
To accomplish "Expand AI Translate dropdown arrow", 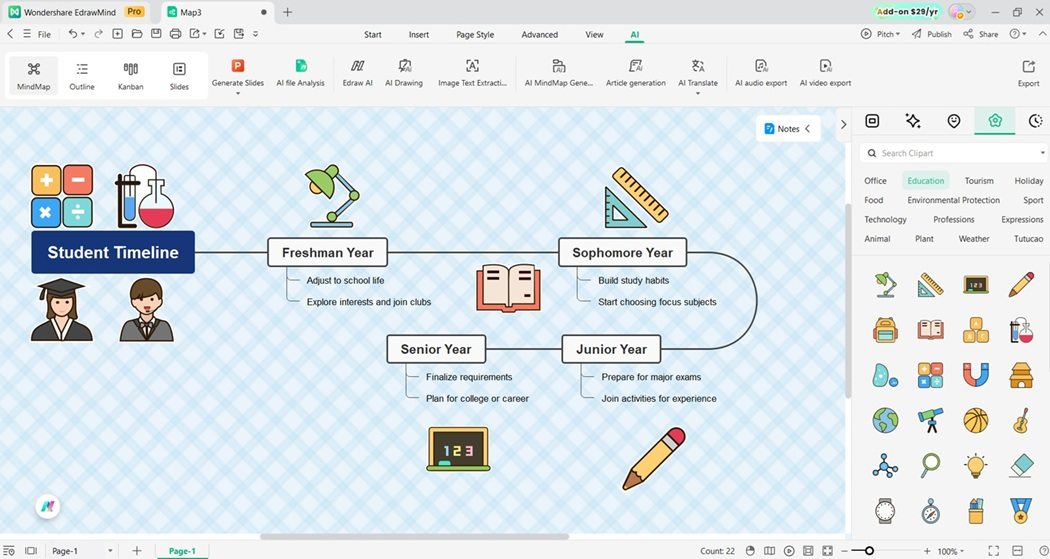I will (x=697, y=94).
